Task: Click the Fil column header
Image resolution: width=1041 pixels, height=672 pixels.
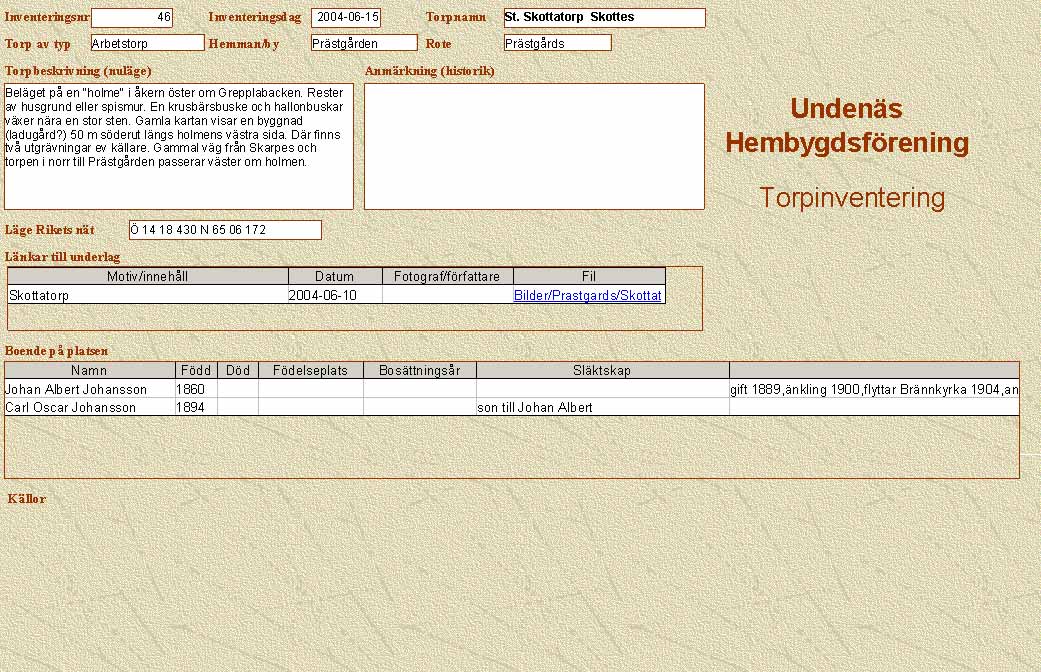Action: pyautogui.click(x=589, y=277)
